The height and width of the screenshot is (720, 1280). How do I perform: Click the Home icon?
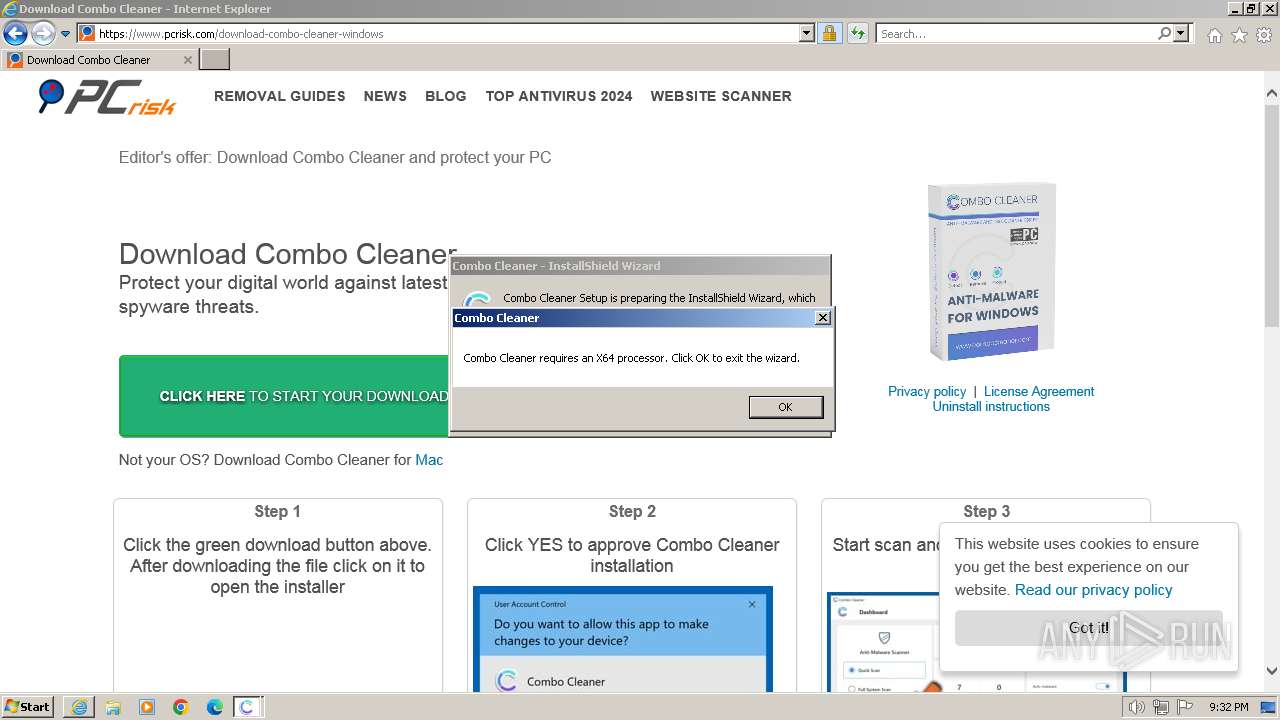(1214, 35)
